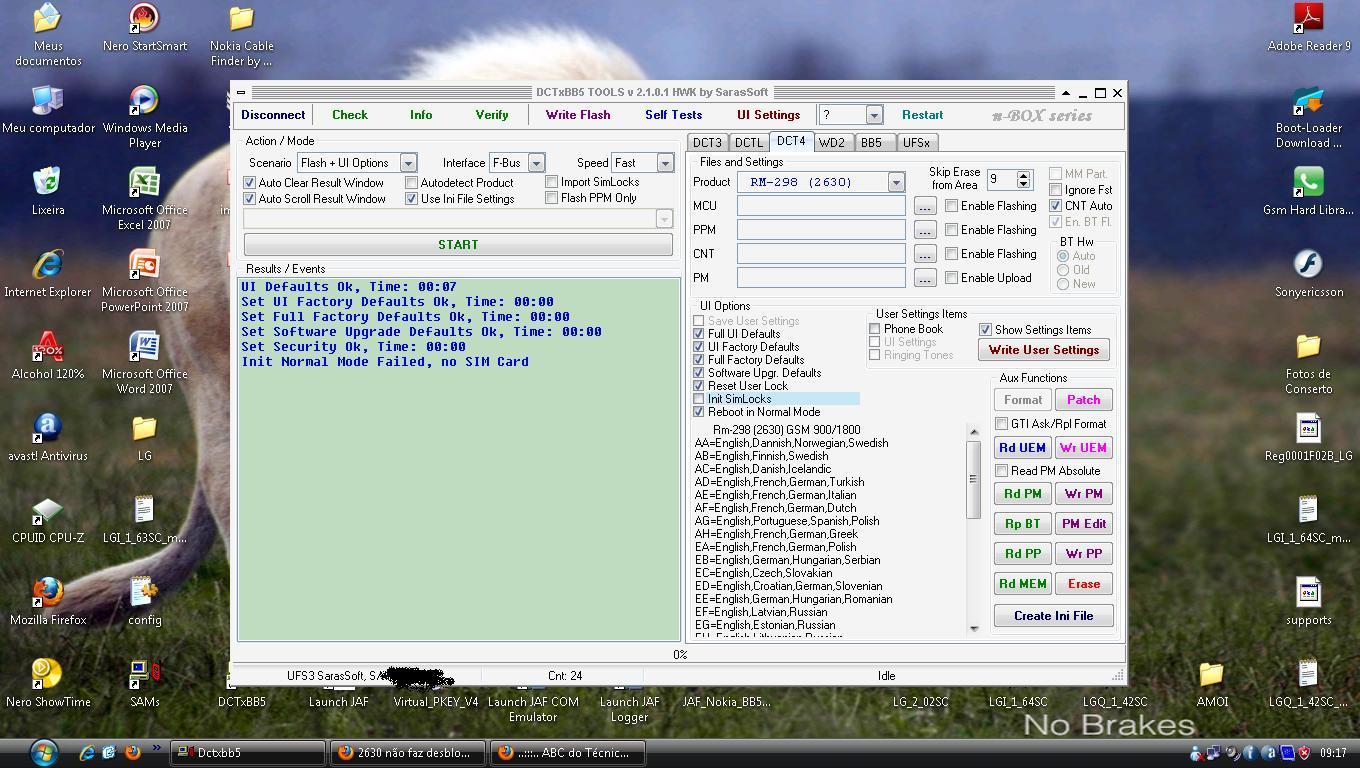Browse for the PPM file
The image size is (1360, 768).
[924, 230]
